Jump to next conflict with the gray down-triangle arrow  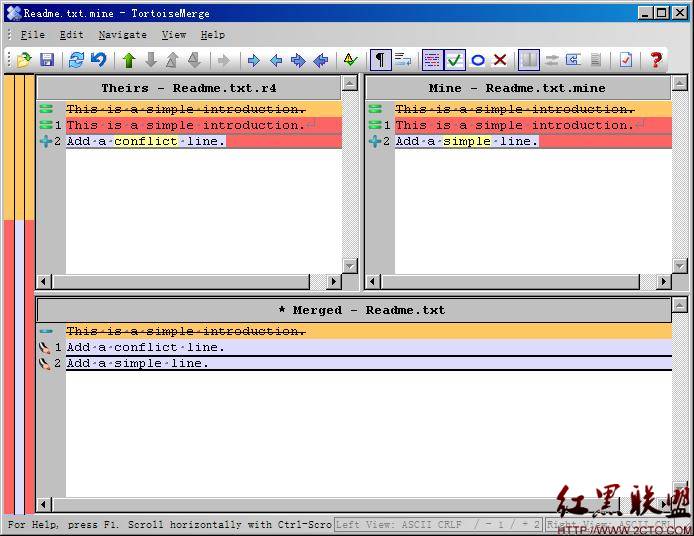194,60
